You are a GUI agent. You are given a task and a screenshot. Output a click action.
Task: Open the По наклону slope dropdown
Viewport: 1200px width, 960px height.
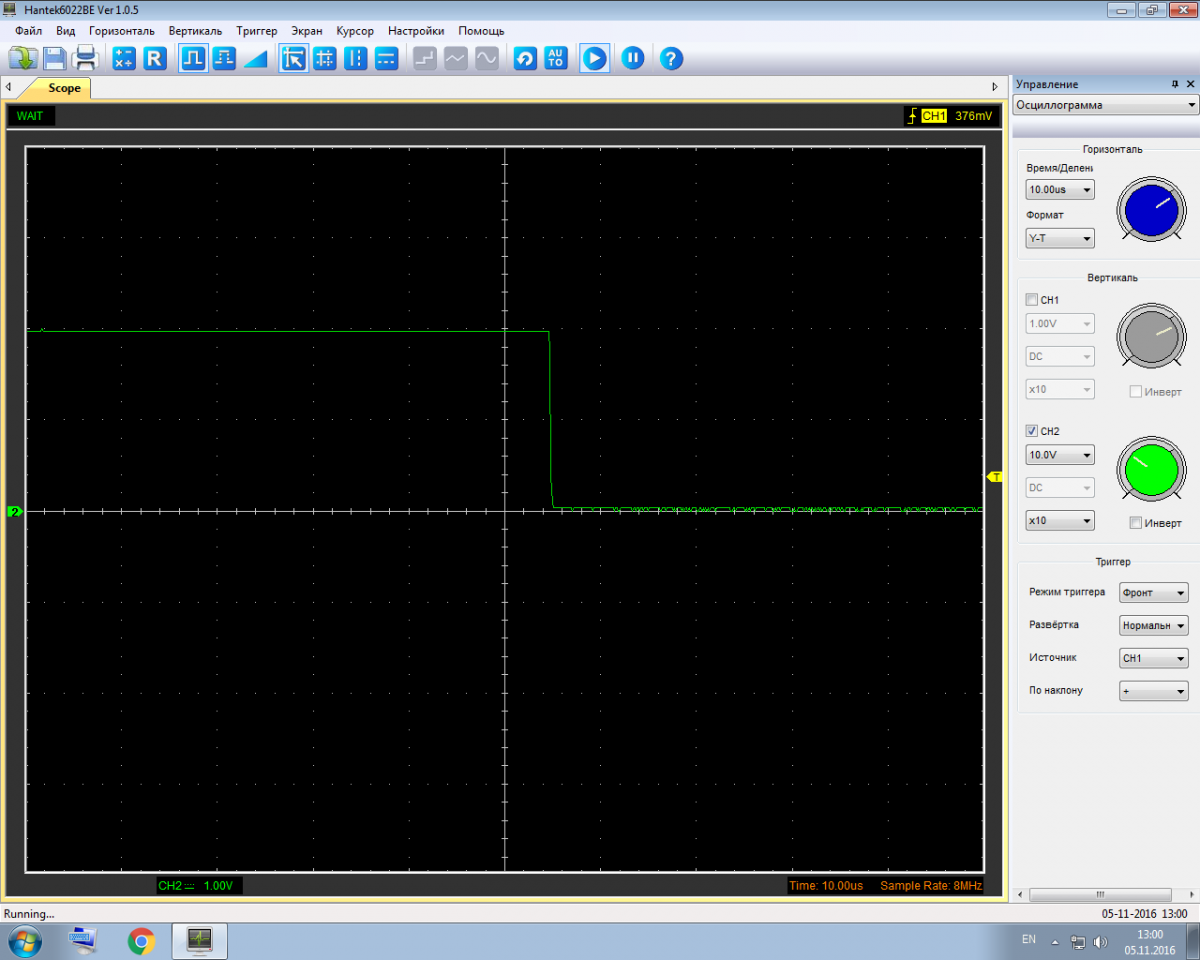pyautogui.click(x=1154, y=691)
